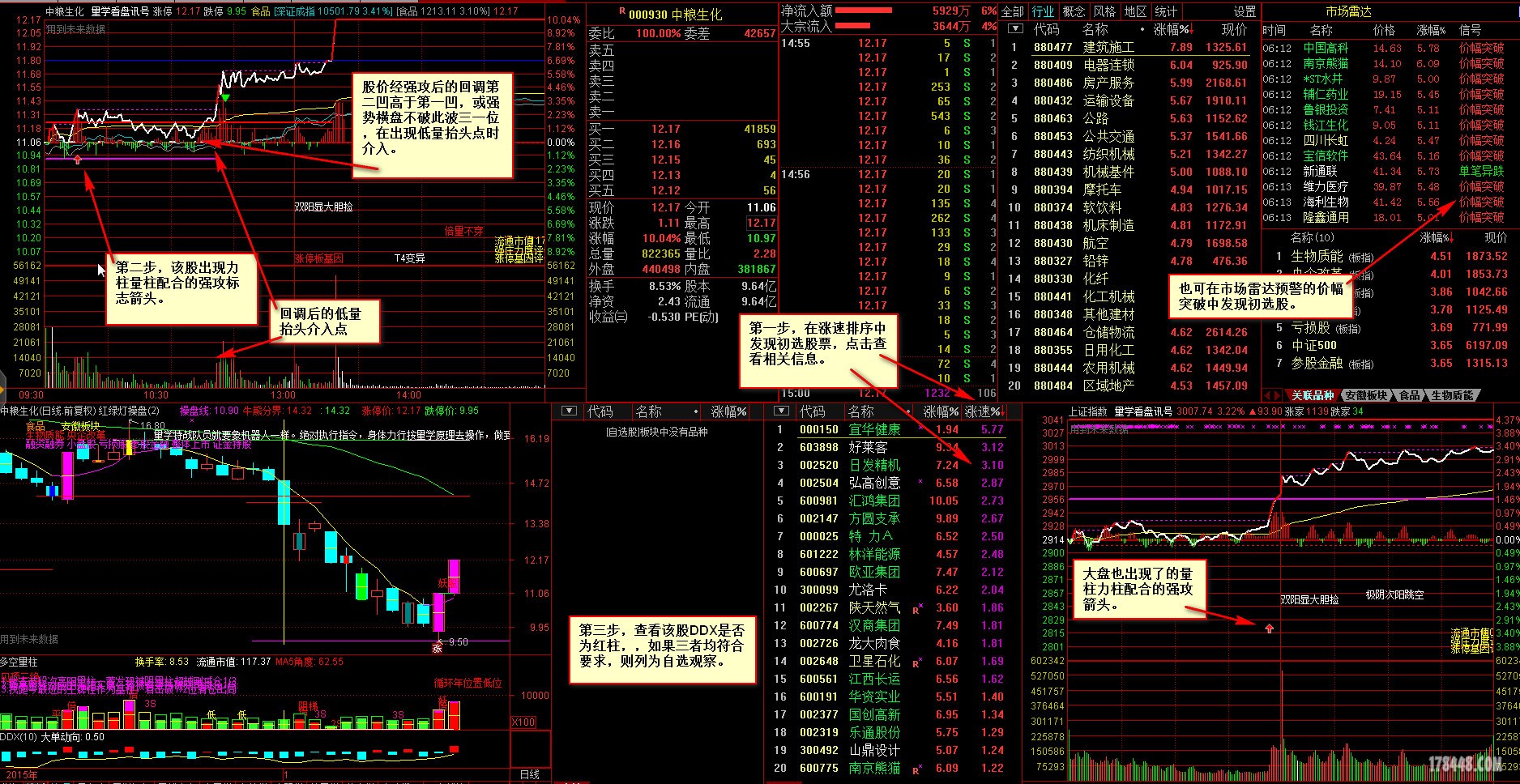Image resolution: width=1520 pixels, height=784 pixels.
Task: Open the dropdown menu of the industry sector list
Action: [x=1014, y=29]
